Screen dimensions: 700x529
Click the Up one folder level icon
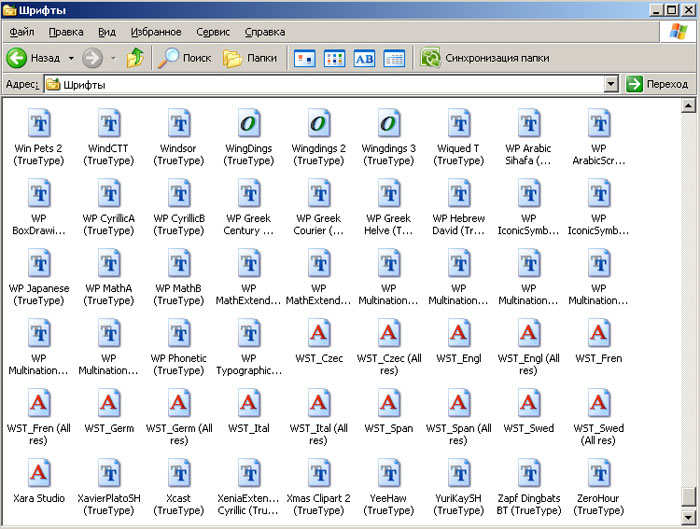tap(135, 58)
